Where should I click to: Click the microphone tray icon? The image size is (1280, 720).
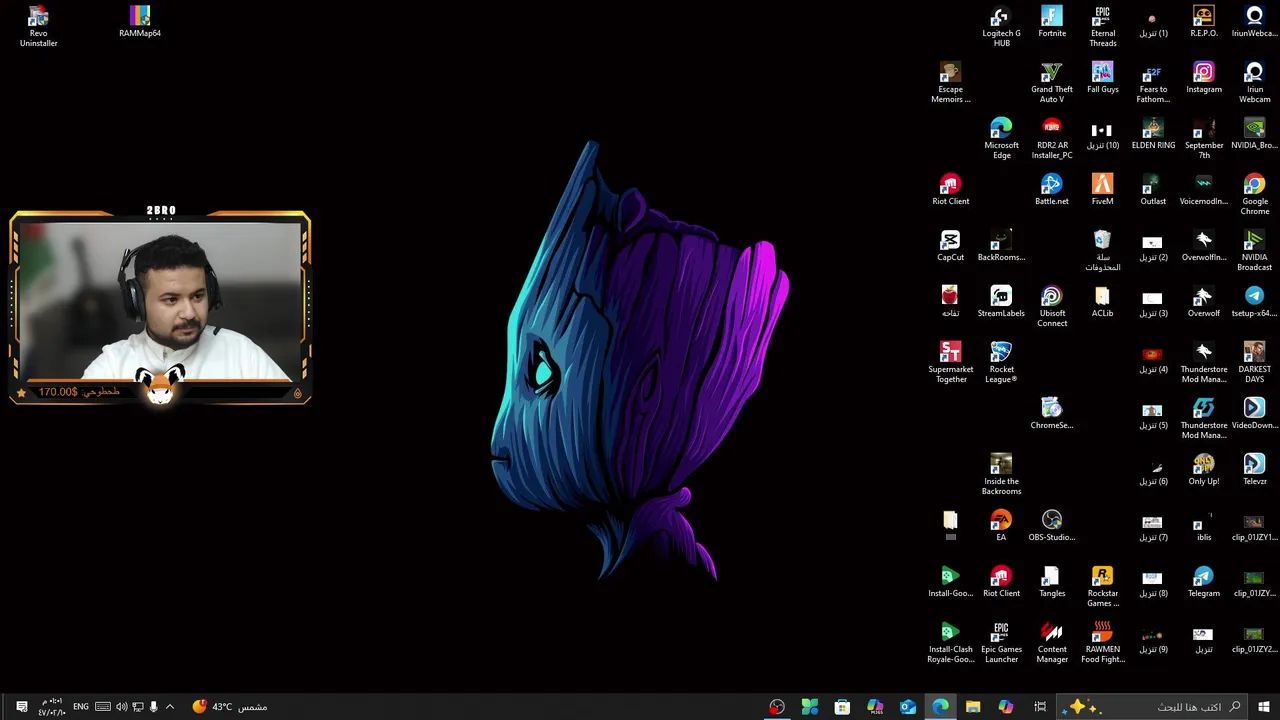154,707
